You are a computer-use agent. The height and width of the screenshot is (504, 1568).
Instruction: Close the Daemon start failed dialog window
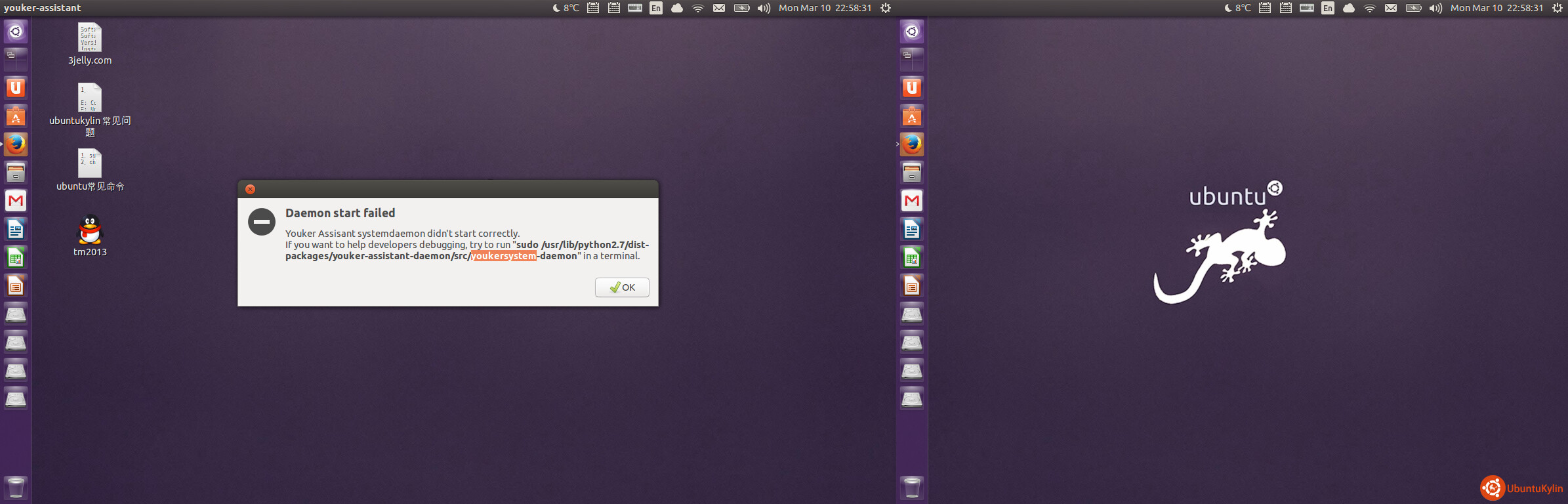(250, 189)
